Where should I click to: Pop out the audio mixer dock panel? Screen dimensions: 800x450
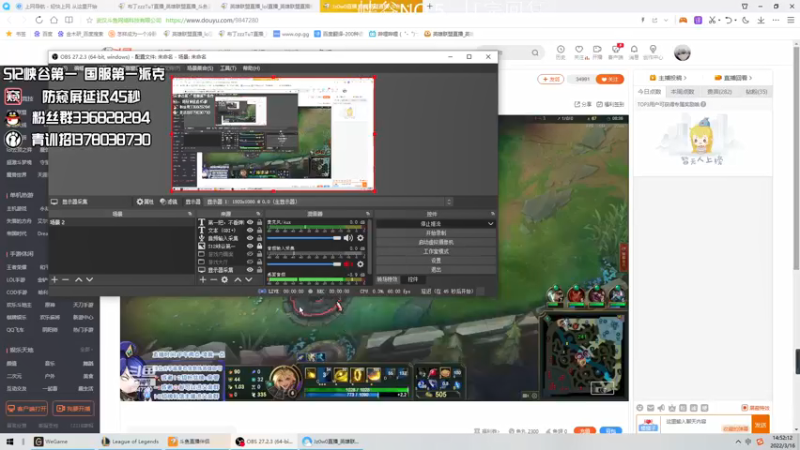pos(368,214)
